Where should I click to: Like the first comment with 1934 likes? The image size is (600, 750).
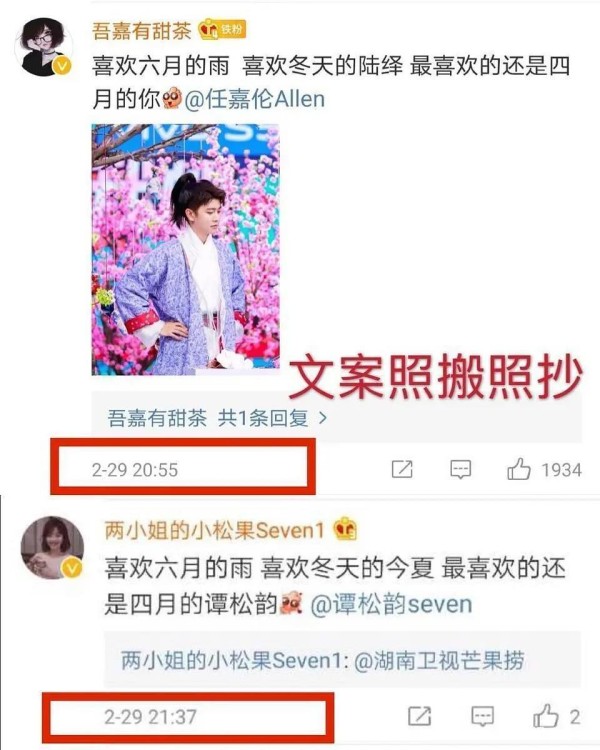[x=519, y=469]
